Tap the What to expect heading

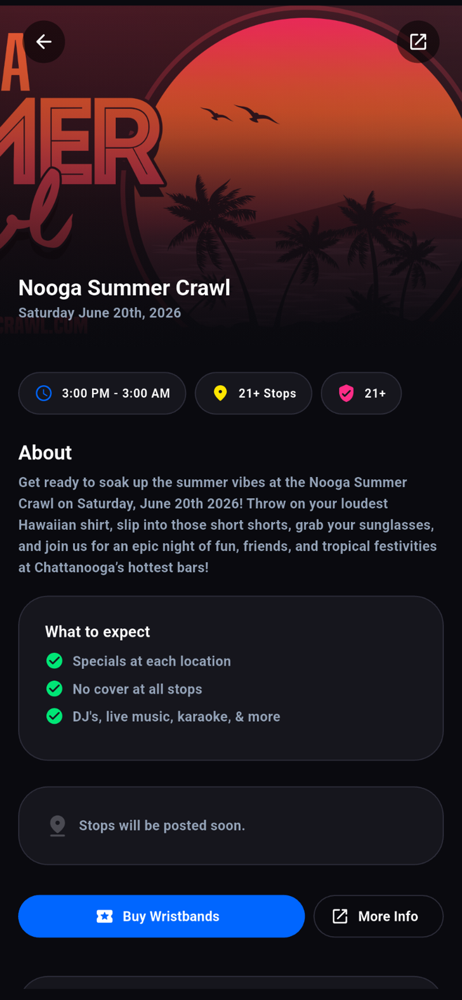(x=98, y=631)
